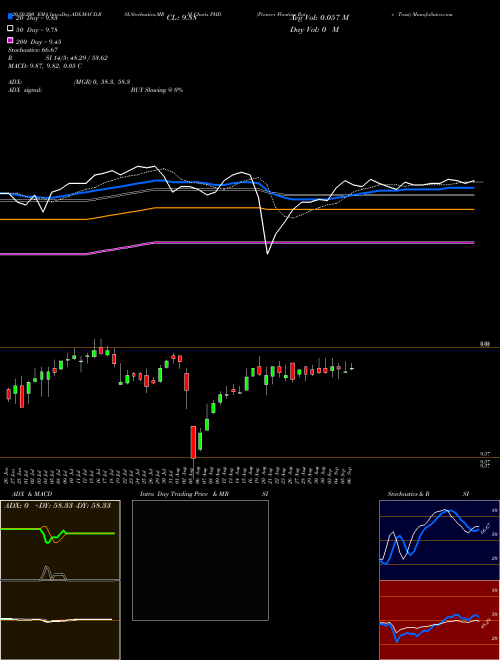Click the 'Stochastics & R' panel title

pyautogui.click(x=408, y=494)
